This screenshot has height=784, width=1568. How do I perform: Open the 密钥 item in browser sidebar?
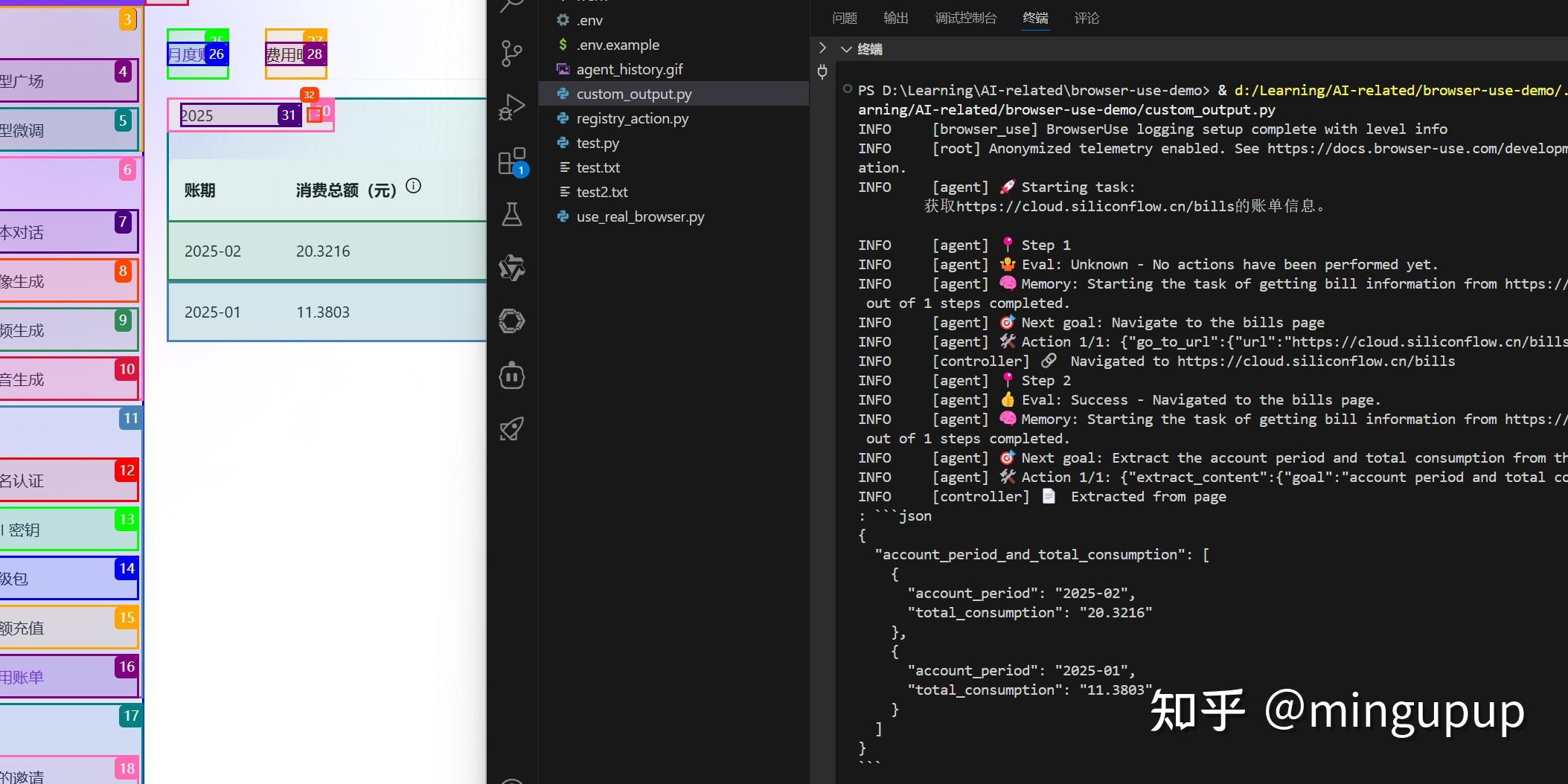[68, 529]
